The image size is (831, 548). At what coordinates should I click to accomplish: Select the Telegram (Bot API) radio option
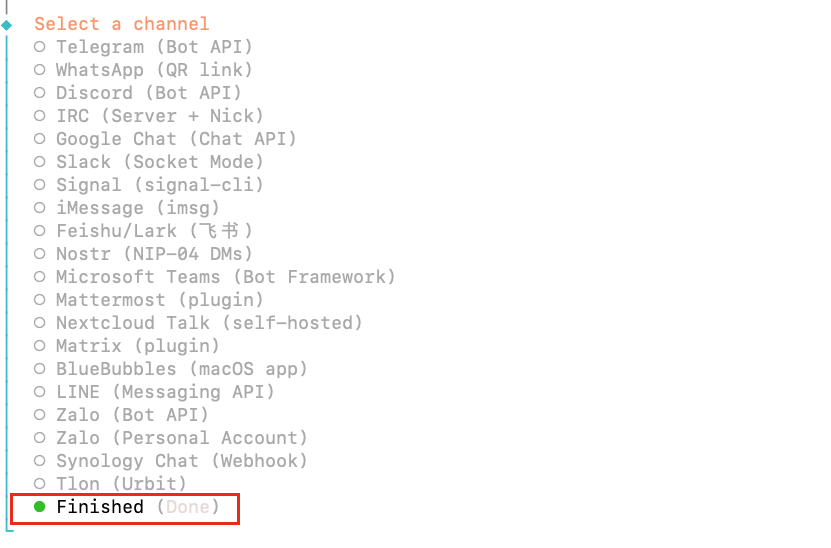tap(154, 47)
